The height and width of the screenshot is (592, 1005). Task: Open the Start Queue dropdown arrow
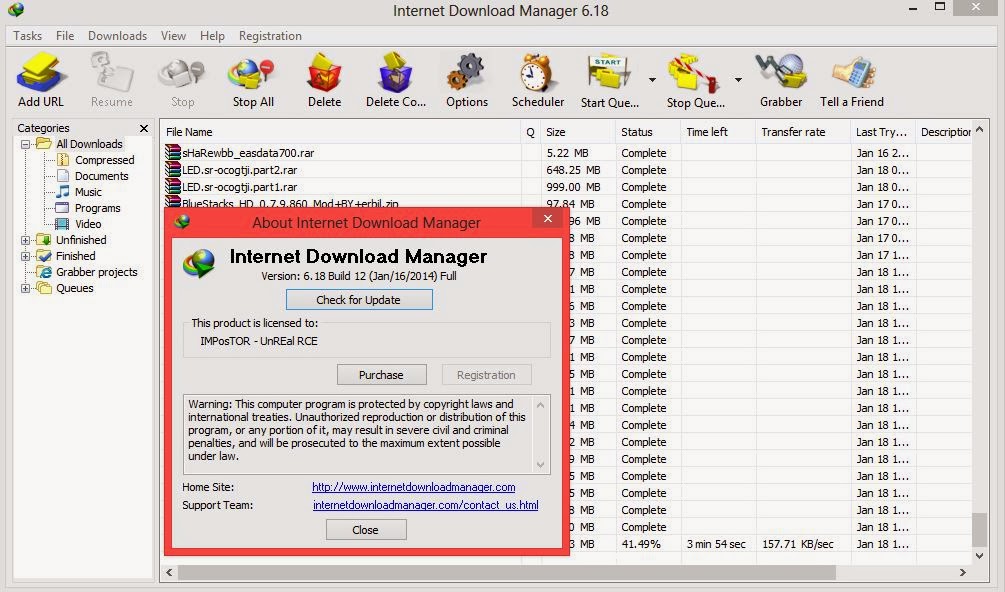click(652, 80)
